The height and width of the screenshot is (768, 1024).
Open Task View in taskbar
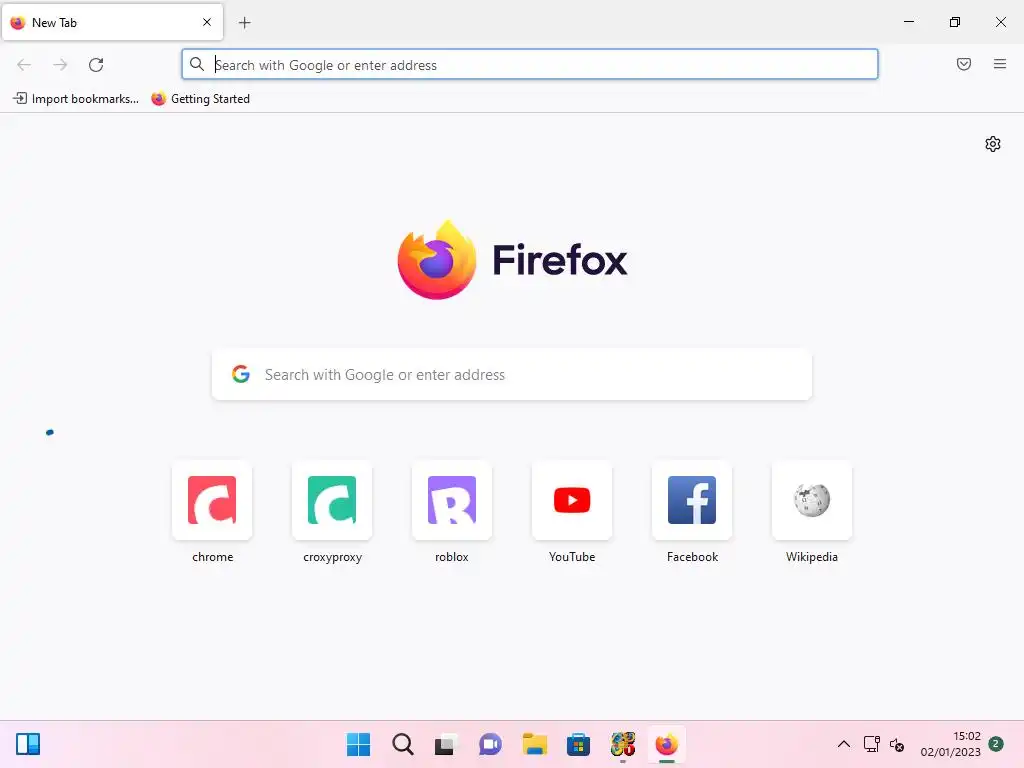(x=445, y=744)
